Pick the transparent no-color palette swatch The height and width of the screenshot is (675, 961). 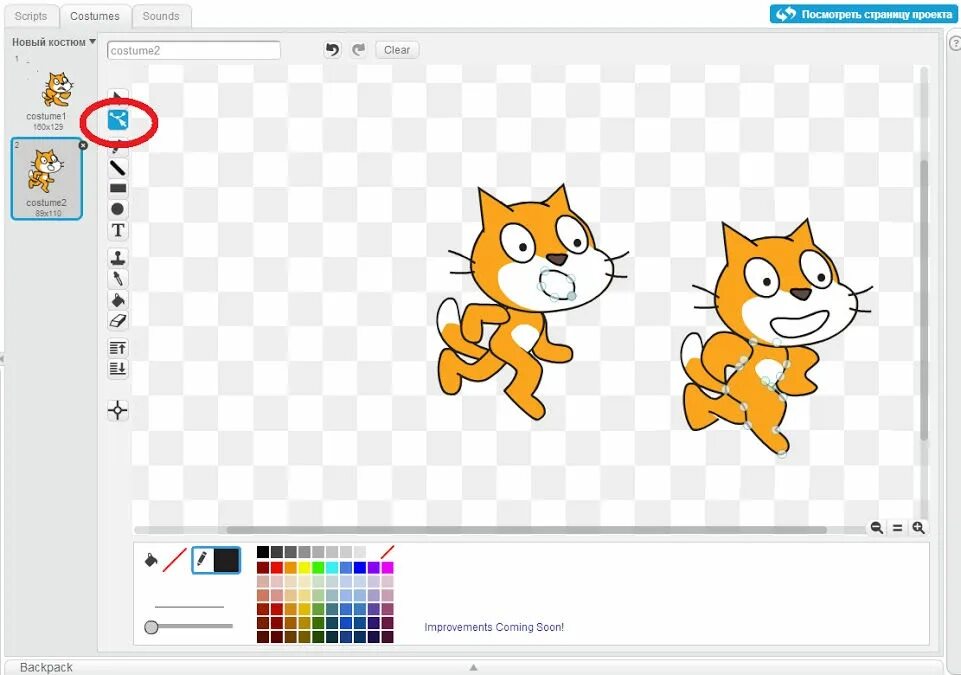(x=387, y=552)
